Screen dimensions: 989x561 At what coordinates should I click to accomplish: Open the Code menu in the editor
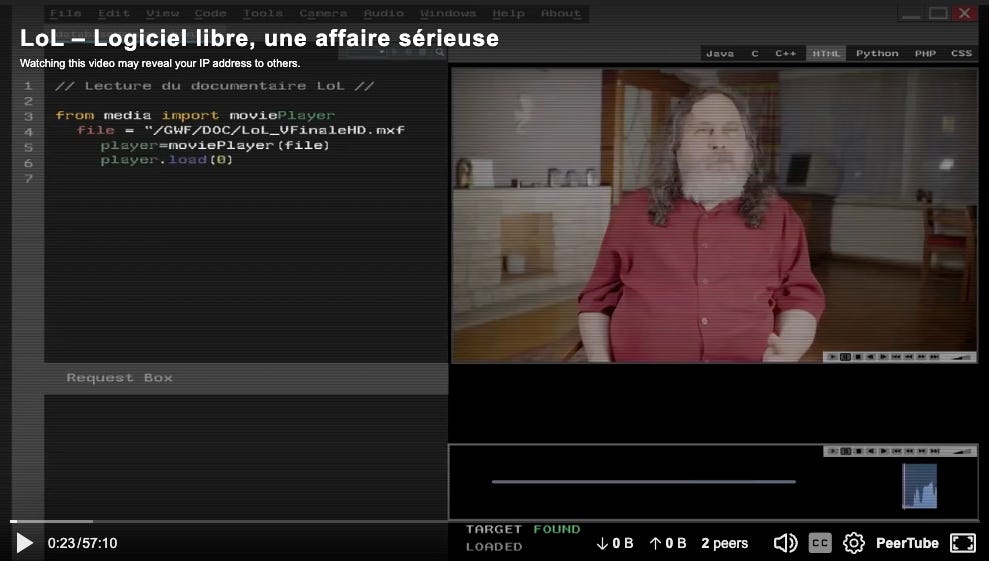[211, 13]
